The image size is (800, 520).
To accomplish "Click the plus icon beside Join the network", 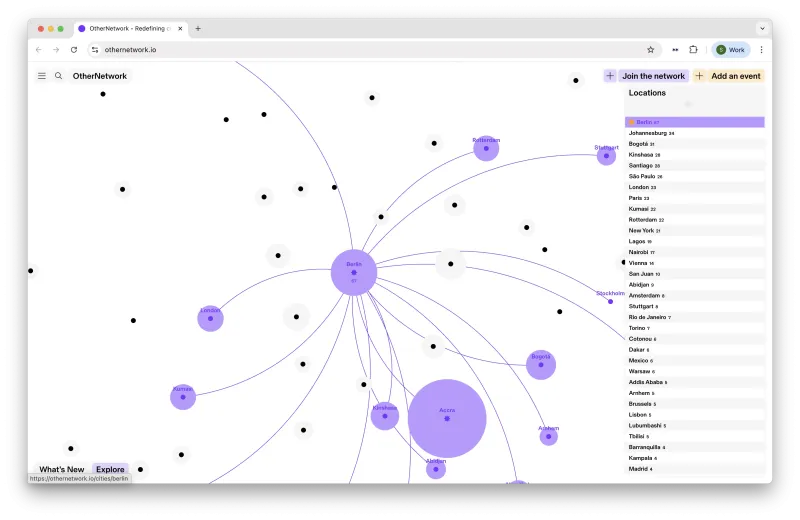I will [610, 76].
